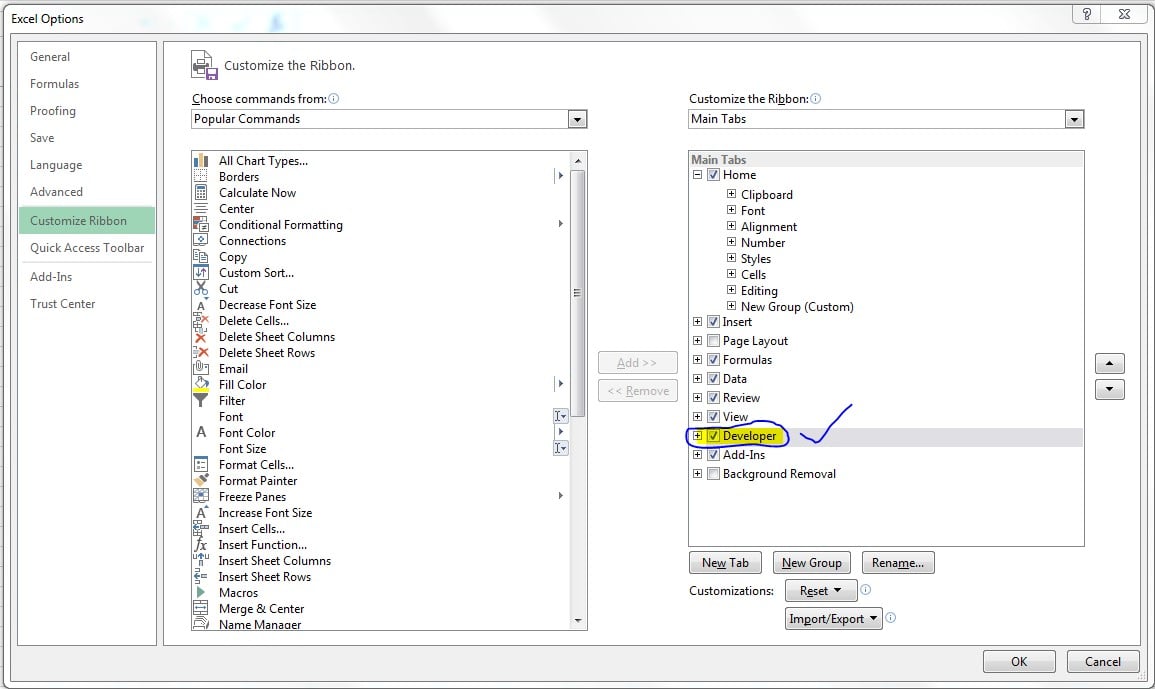Toggle the View tab checkbox
The image size is (1155, 689).
pos(713,416)
